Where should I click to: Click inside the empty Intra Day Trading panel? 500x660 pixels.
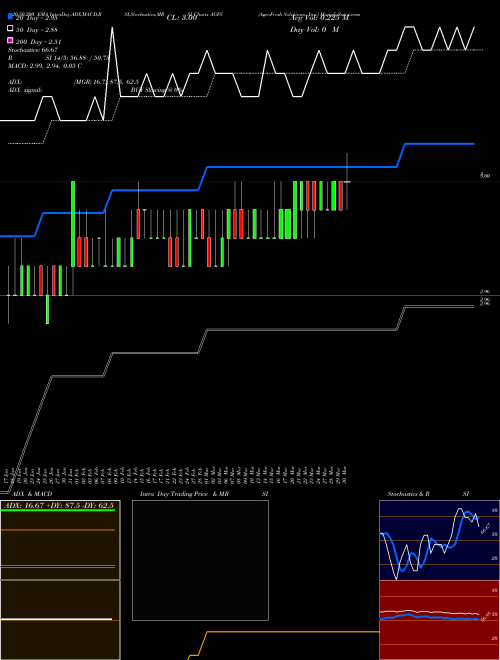tap(200, 560)
